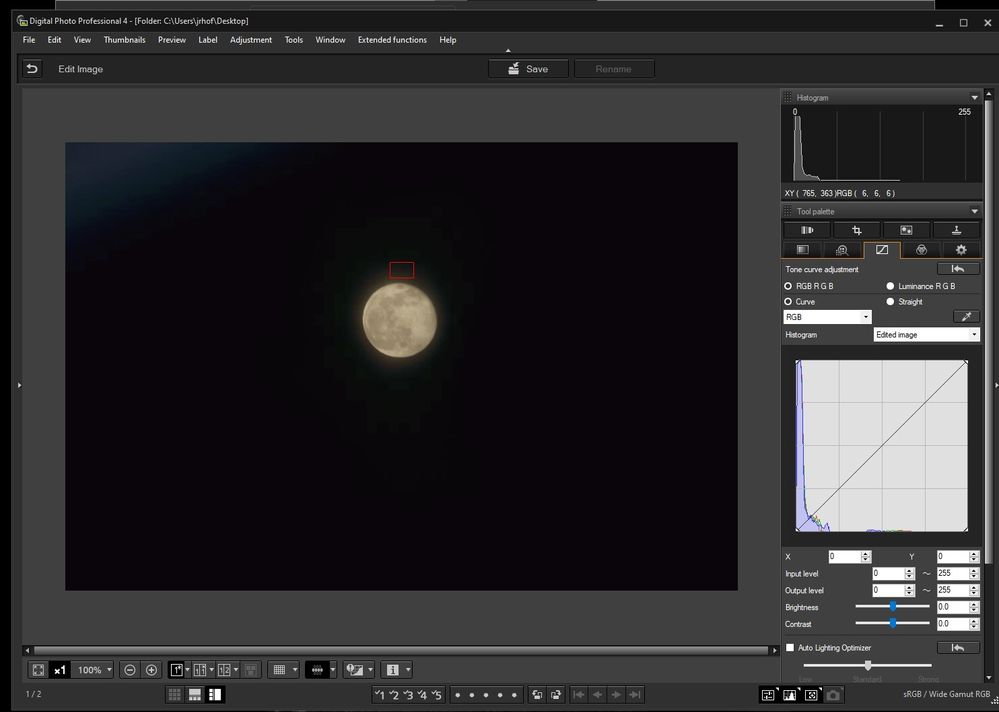Open the Adjustment menu
Screen dimensions: 999x712
250,40
